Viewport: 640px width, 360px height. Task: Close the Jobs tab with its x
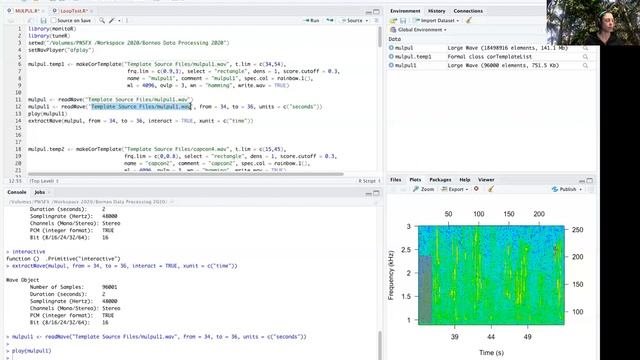click(49, 192)
